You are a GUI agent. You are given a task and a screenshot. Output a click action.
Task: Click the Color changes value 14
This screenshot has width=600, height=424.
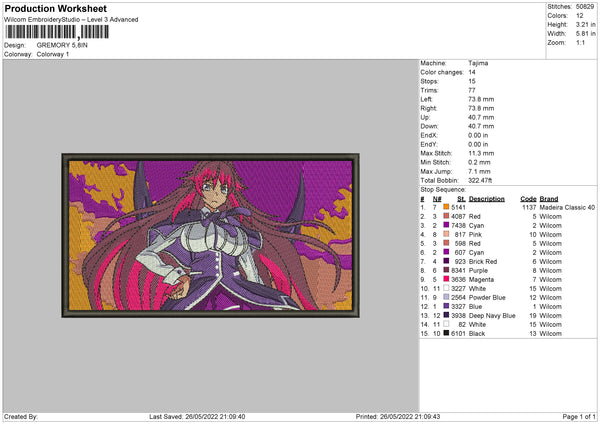click(472, 72)
